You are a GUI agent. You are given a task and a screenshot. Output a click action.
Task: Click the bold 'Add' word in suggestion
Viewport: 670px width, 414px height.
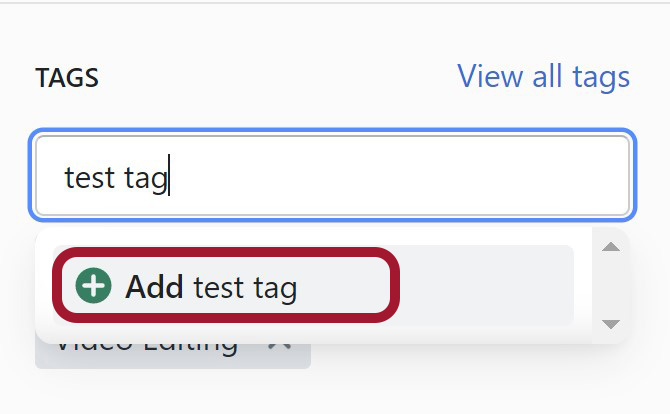(x=155, y=286)
